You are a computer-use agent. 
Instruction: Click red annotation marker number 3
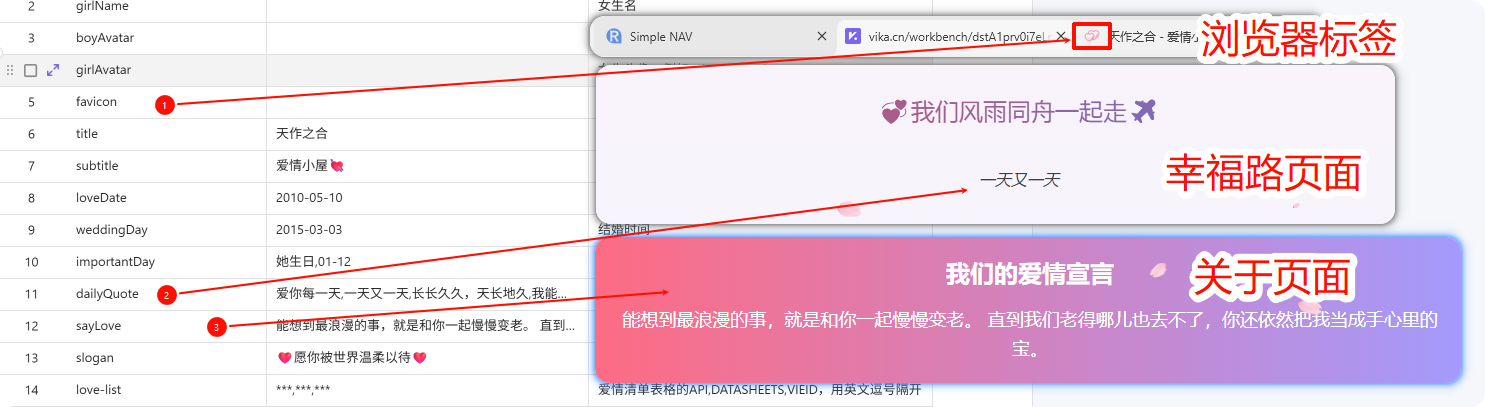(217, 326)
